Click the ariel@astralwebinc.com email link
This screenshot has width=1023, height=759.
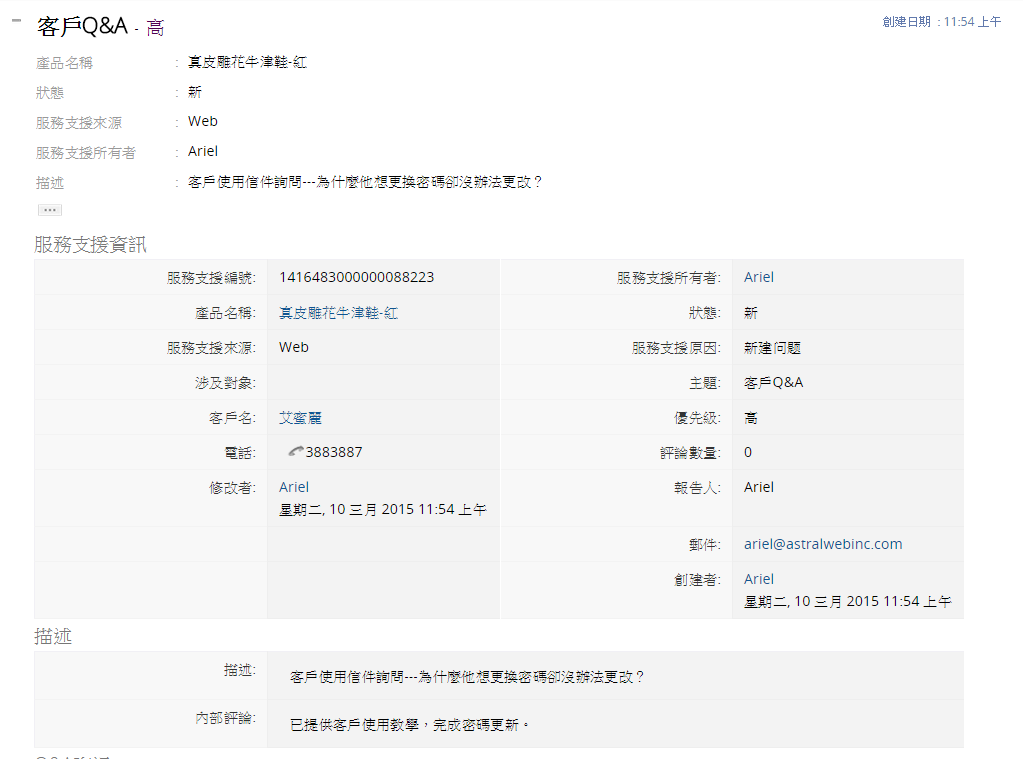(x=823, y=544)
